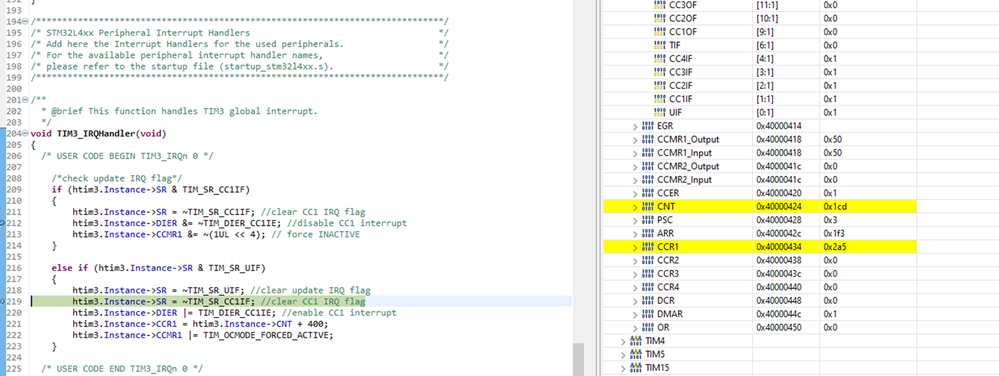
Task: Collapse the comment block at line 194
Action: 25,22
